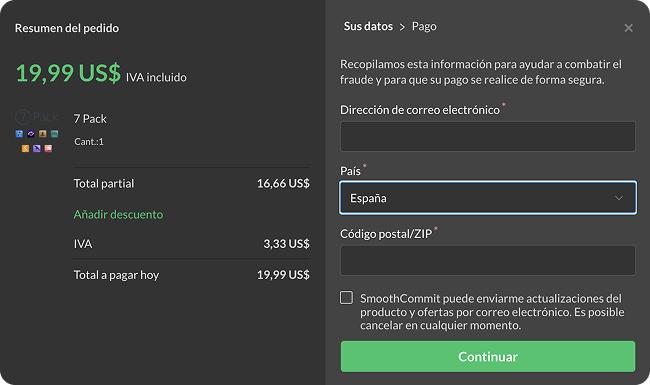
Task: Select the Pago breadcrumb step
Action: tap(424, 26)
